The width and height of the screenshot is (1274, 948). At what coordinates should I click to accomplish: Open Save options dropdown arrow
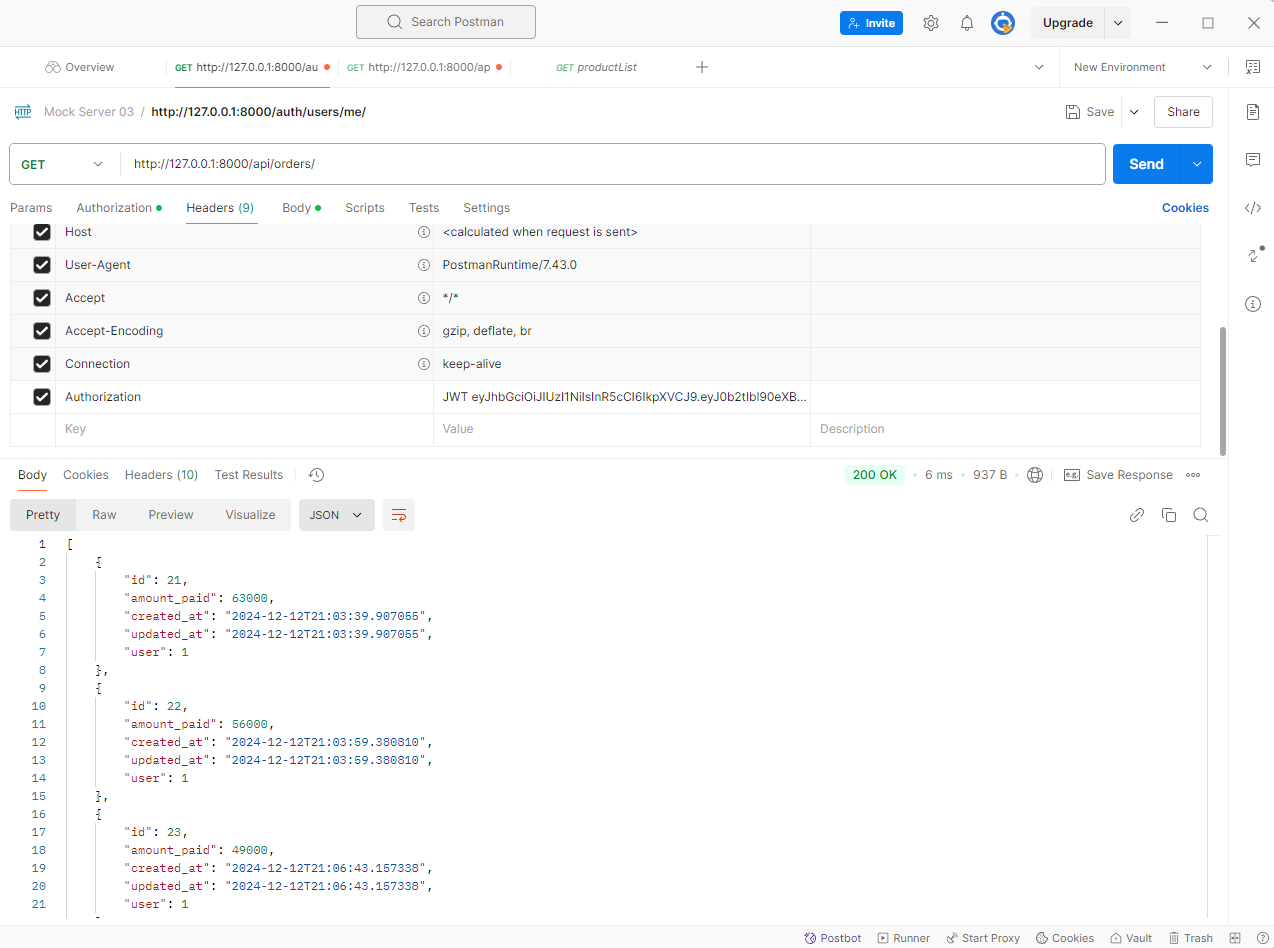point(1134,112)
